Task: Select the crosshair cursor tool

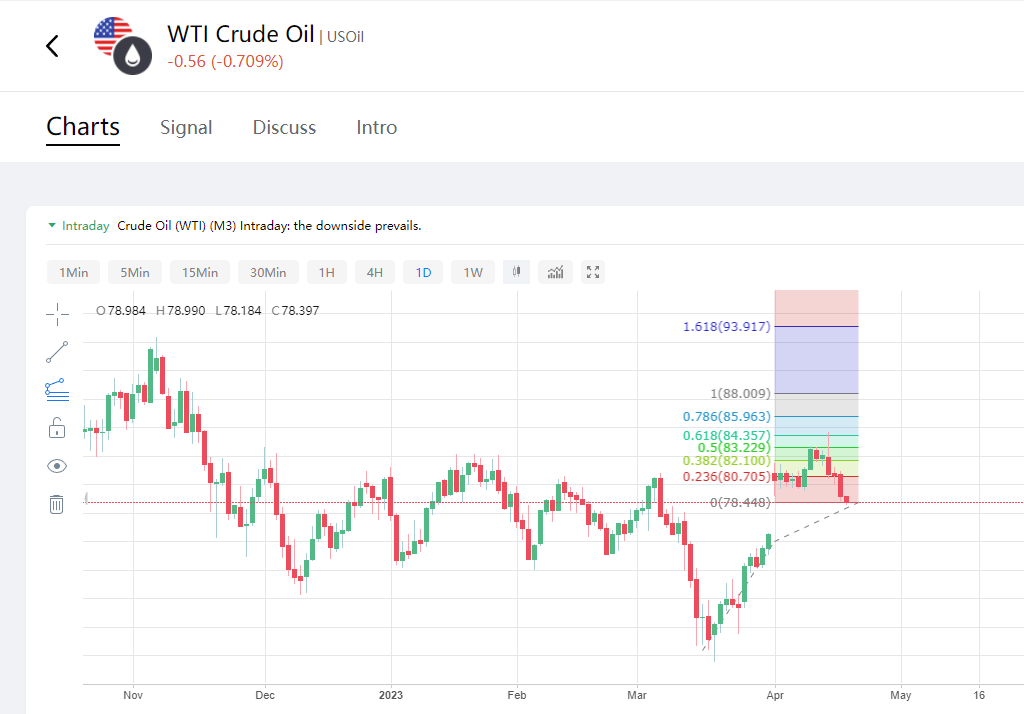Action: coord(57,314)
